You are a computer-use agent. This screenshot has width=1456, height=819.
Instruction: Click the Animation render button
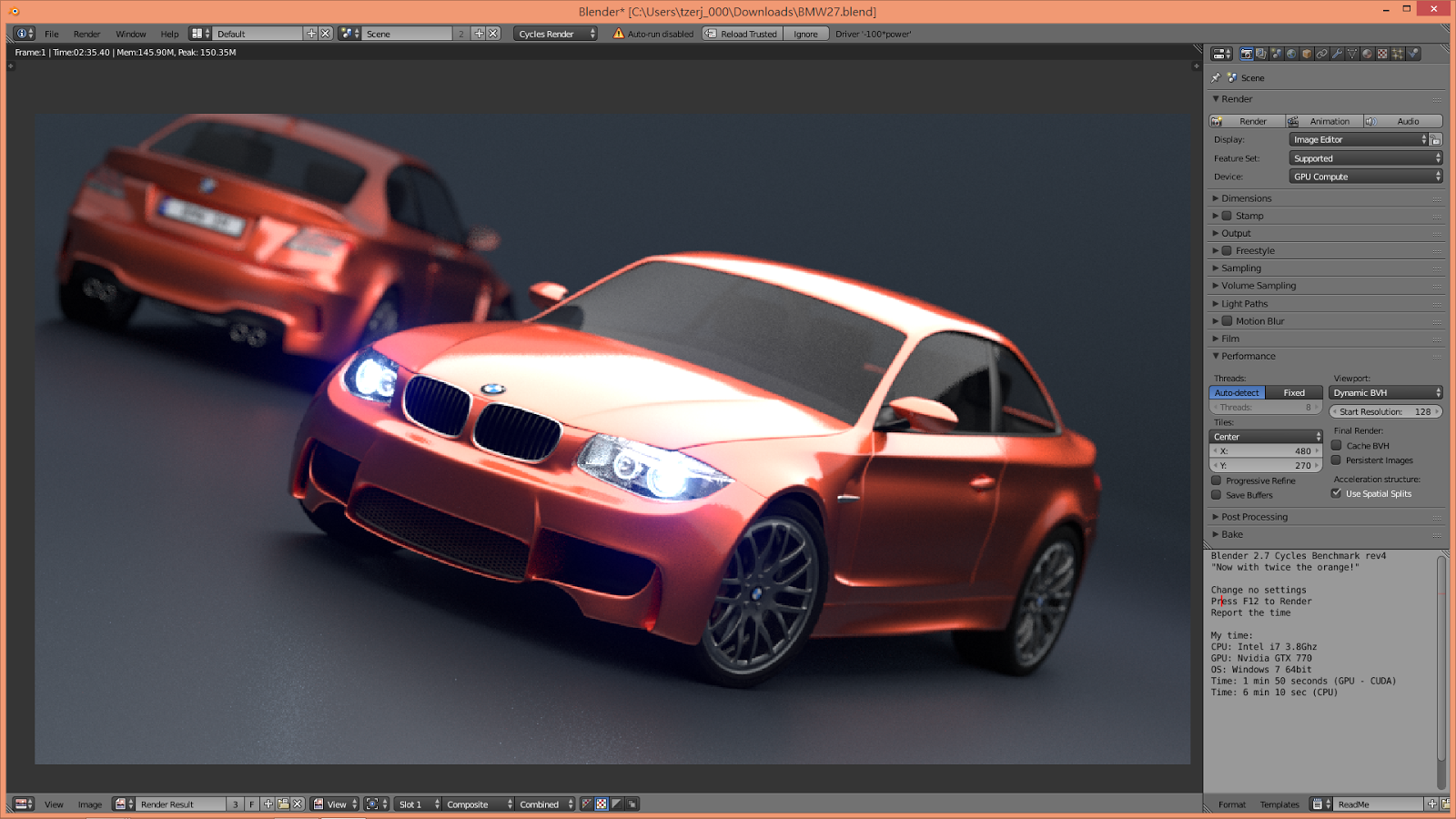pyautogui.click(x=1325, y=121)
